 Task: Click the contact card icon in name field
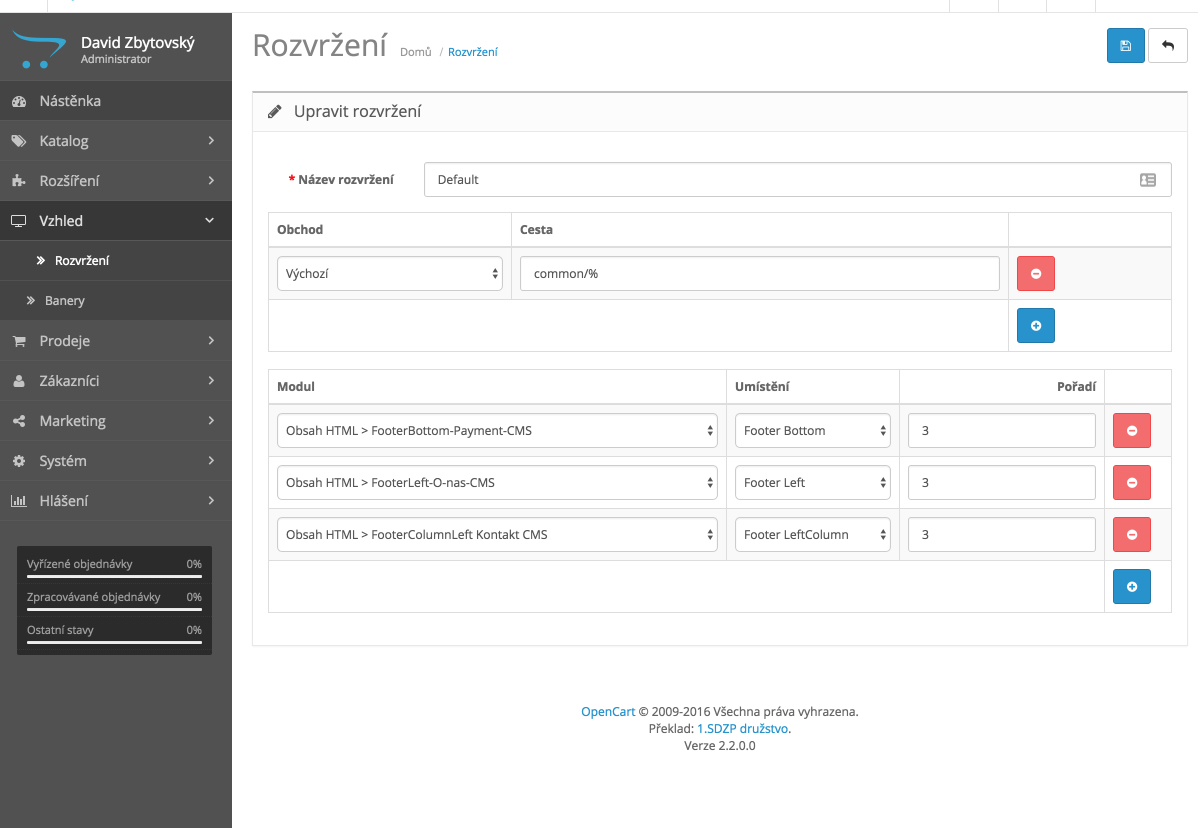coord(1148,180)
